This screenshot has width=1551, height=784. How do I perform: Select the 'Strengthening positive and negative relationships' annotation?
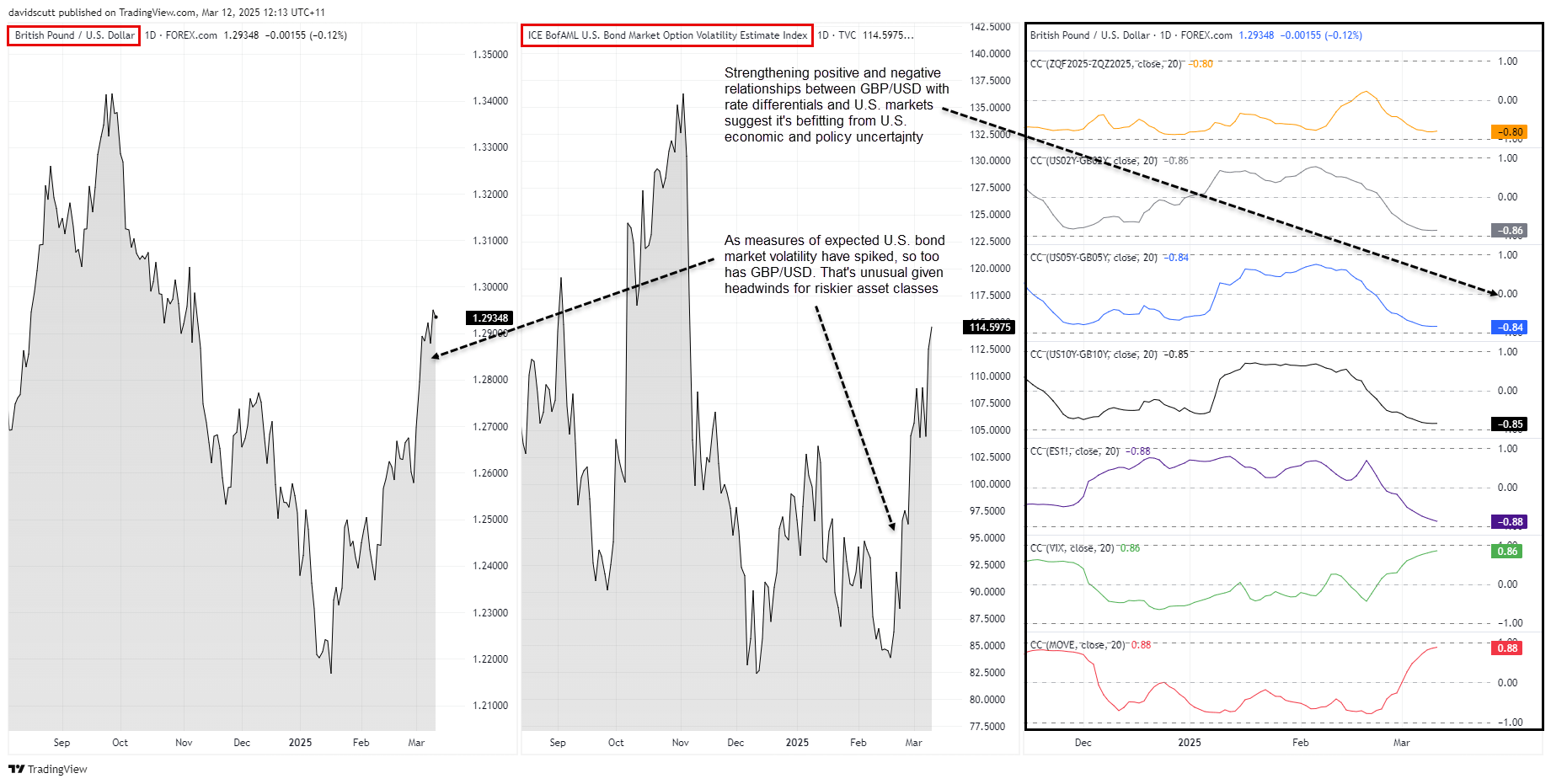point(837,105)
